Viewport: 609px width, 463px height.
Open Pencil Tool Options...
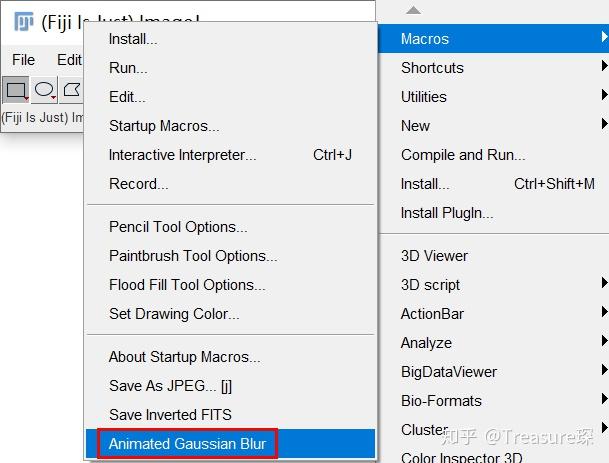click(x=178, y=226)
